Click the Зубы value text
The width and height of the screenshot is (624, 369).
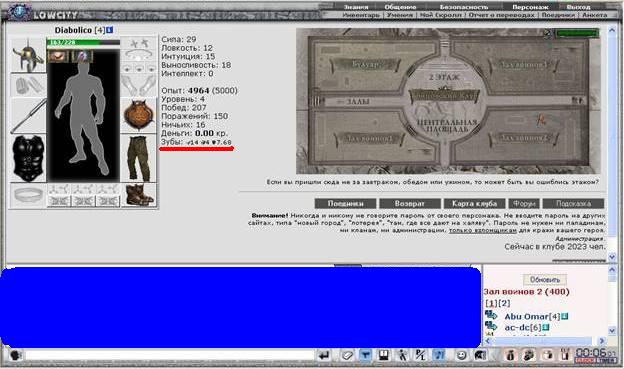[209, 142]
